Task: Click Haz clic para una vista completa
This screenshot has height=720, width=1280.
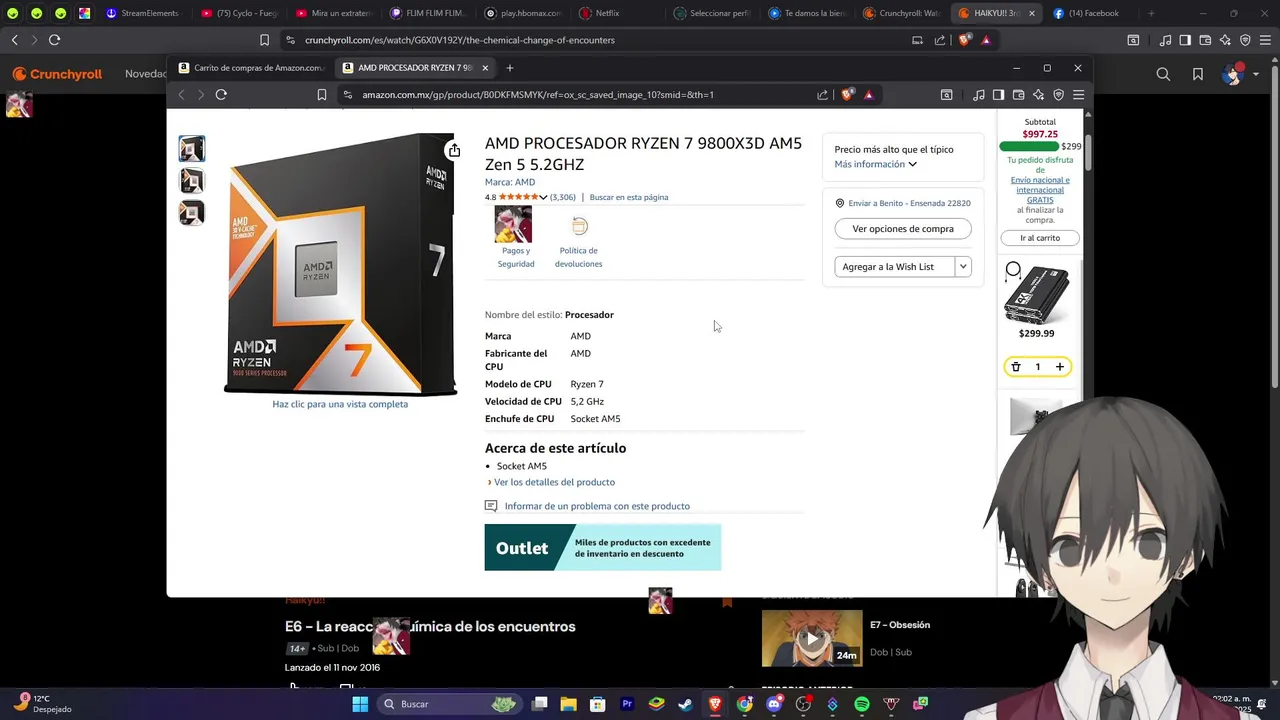Action: [340, 404]
